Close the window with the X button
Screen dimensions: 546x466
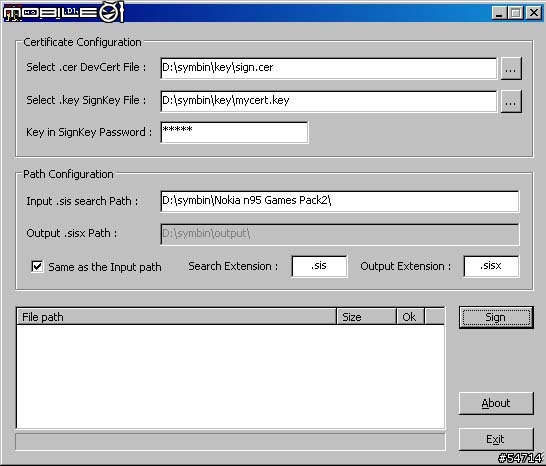(x=534, y=13)
